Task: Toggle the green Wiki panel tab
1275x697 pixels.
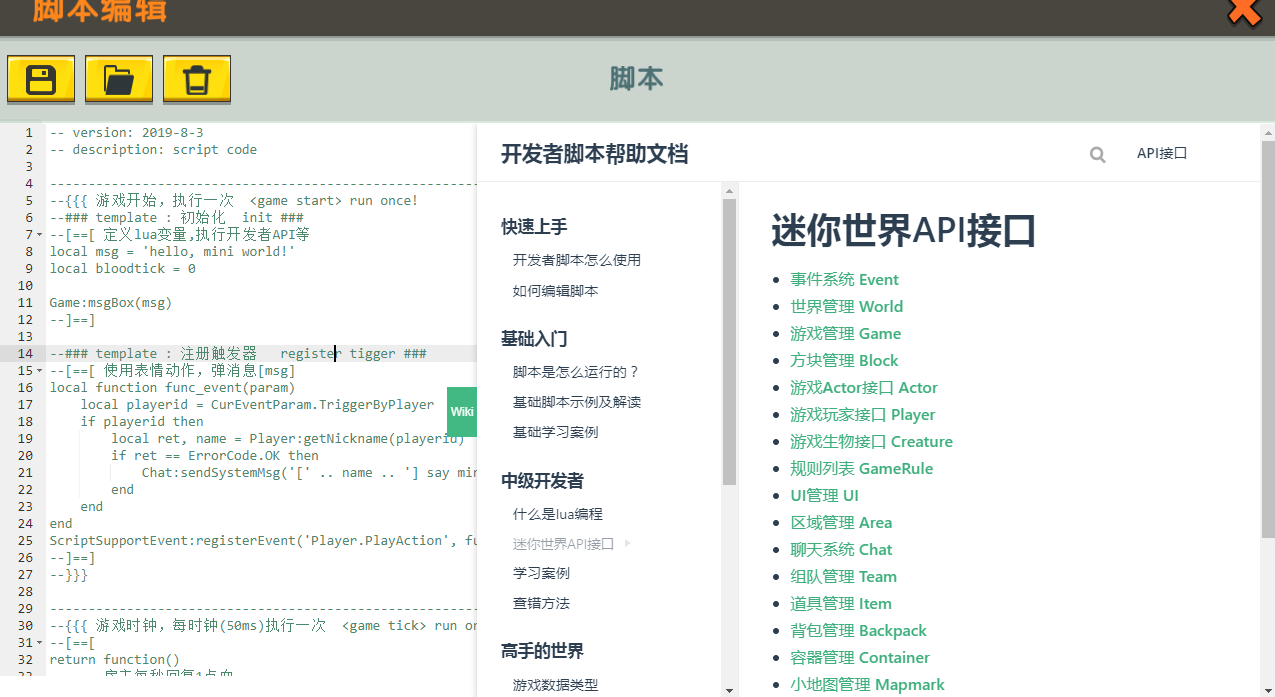Action: click(x=462, y=412)
